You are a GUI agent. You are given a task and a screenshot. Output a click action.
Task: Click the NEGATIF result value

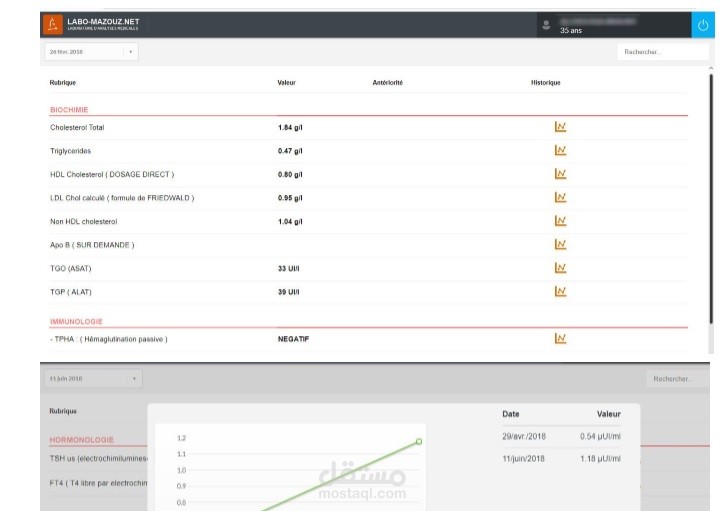pos(293,339)
